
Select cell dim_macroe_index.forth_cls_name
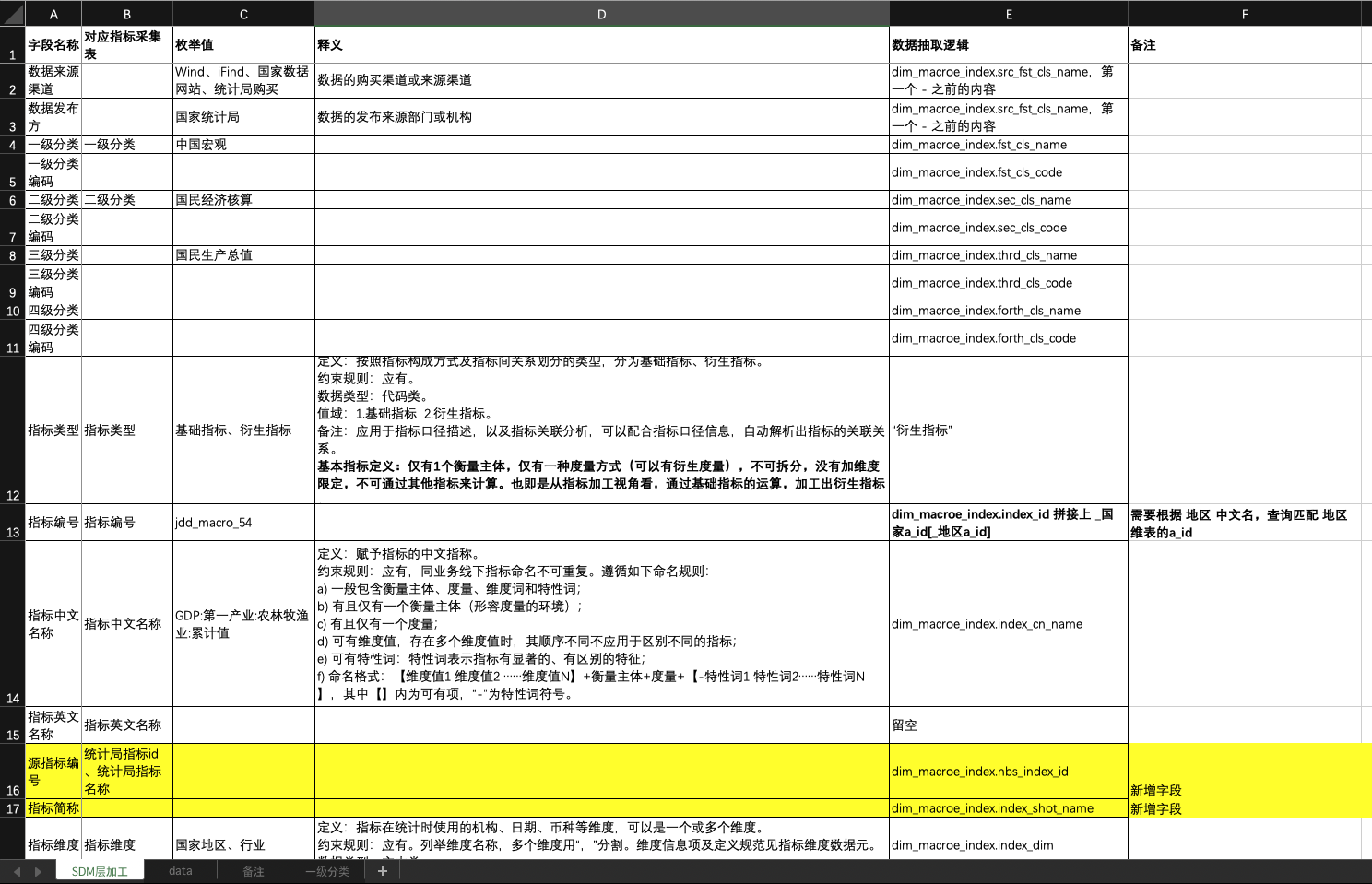pos(1009,311)
